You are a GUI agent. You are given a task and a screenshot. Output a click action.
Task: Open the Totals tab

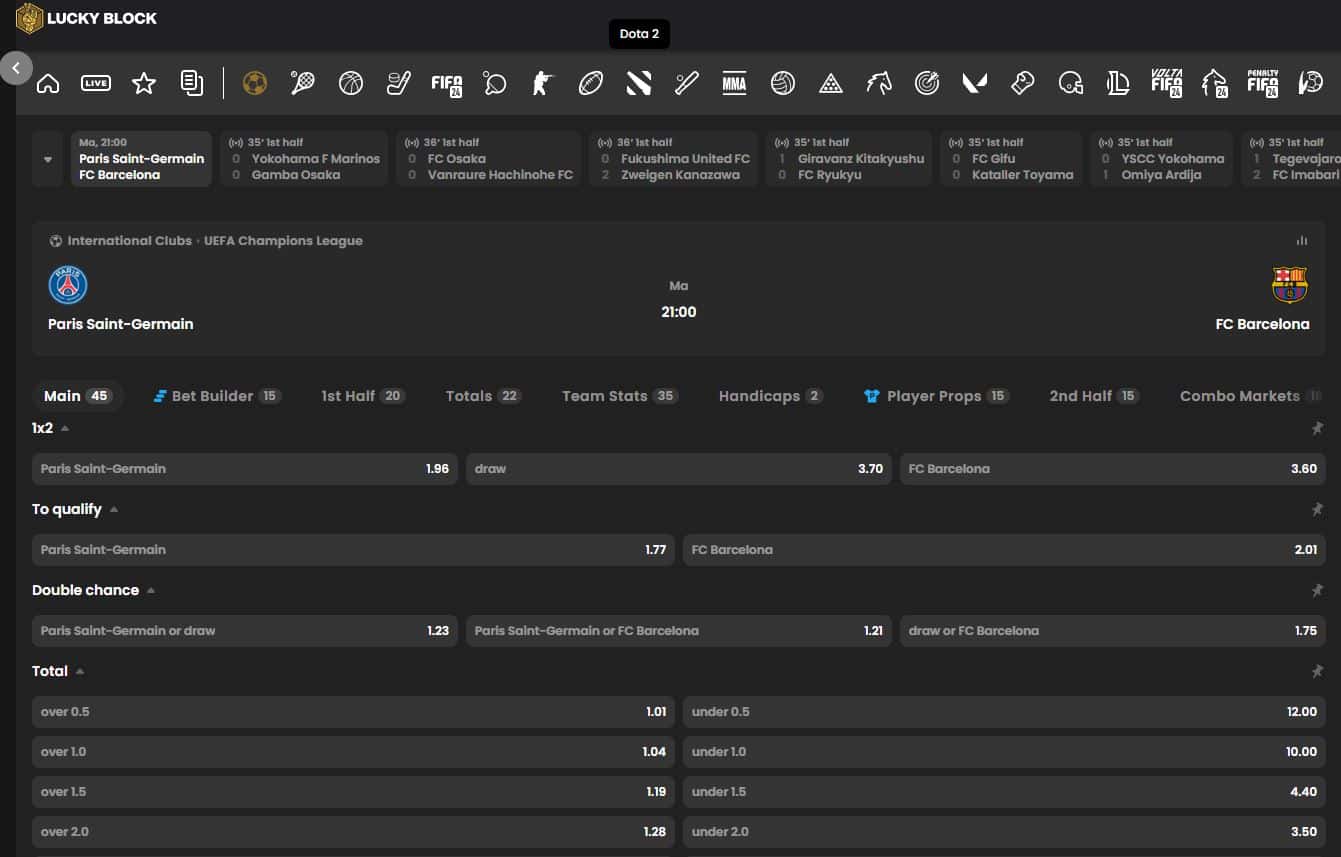pos(483,396)
